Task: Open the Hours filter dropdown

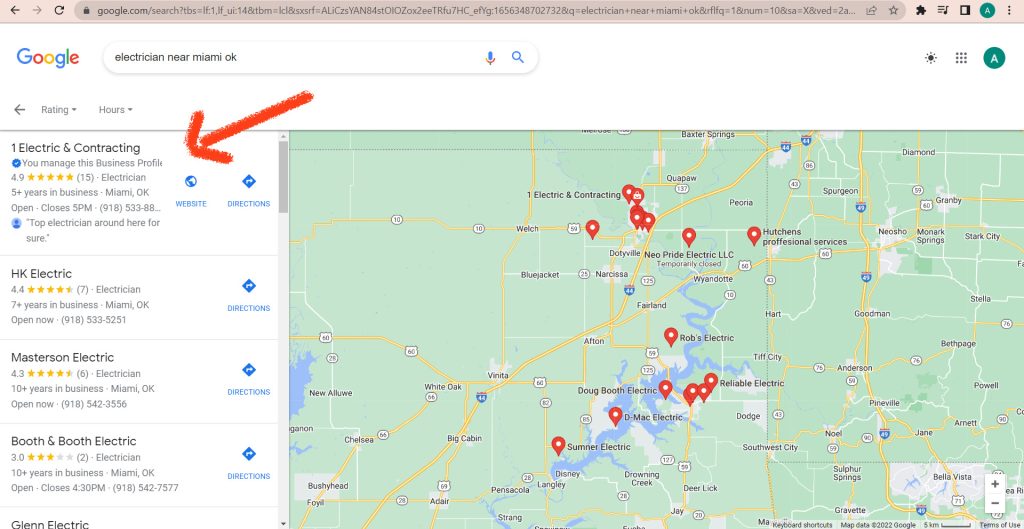Action: [116, 110]
